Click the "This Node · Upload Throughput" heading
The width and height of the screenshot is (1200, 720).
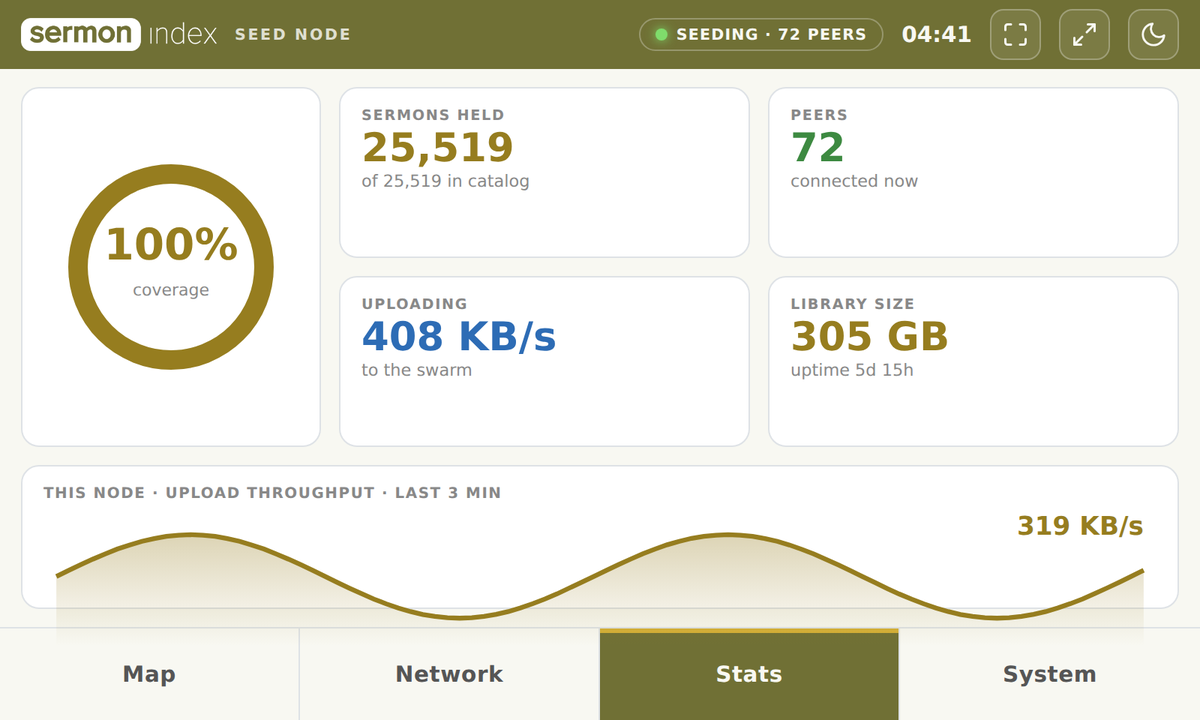point(272,493)
